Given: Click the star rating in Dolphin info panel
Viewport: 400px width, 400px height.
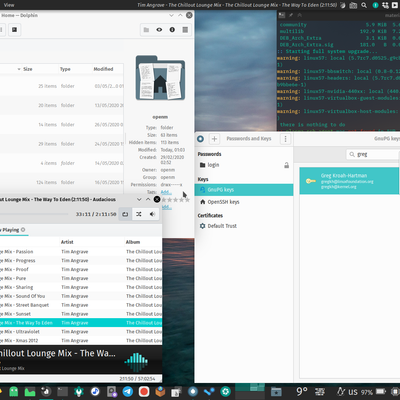Looking at the screenshot, I should coord(175,200).
